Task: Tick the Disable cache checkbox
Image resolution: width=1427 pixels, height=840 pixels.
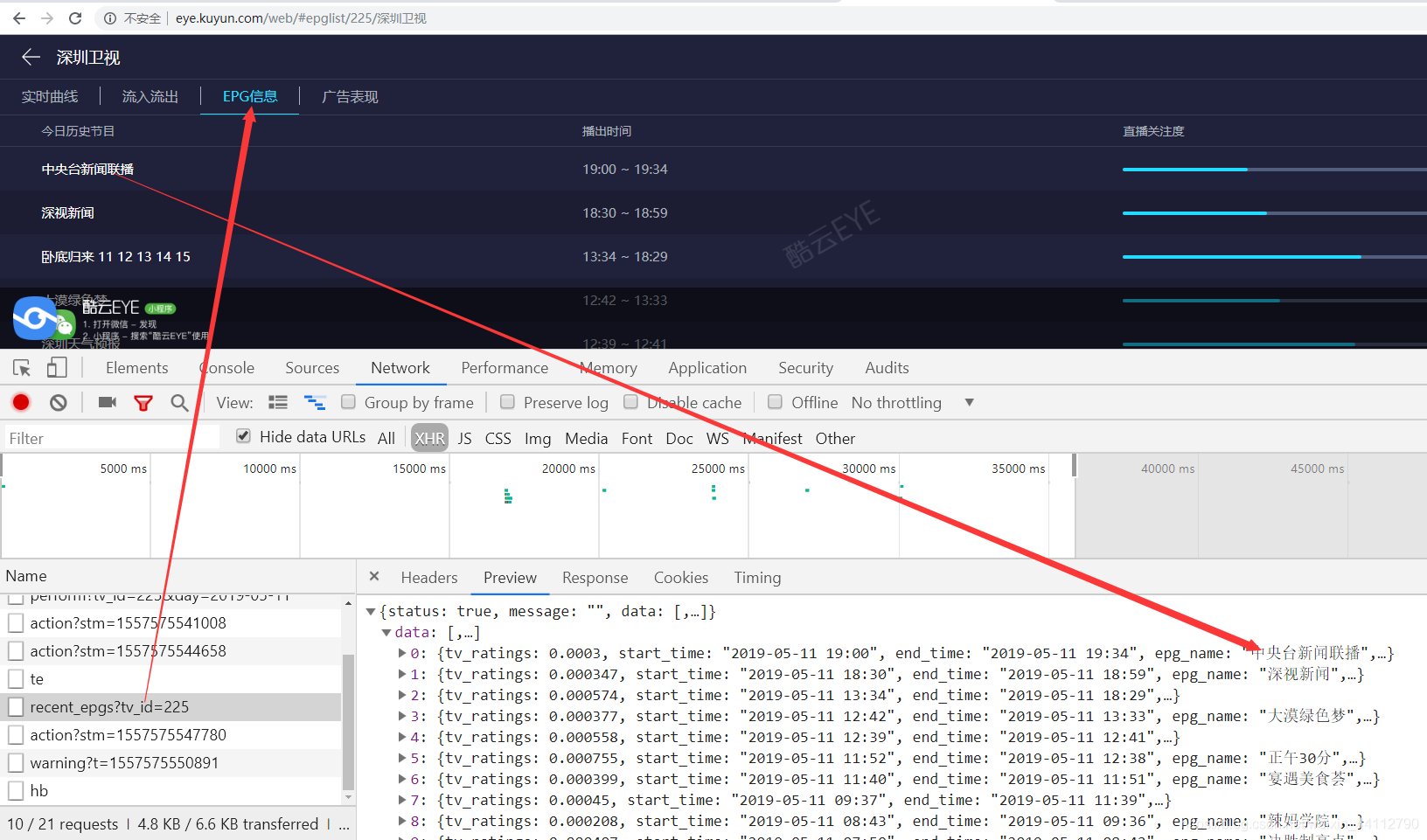Action: click(x=630, y=401)
